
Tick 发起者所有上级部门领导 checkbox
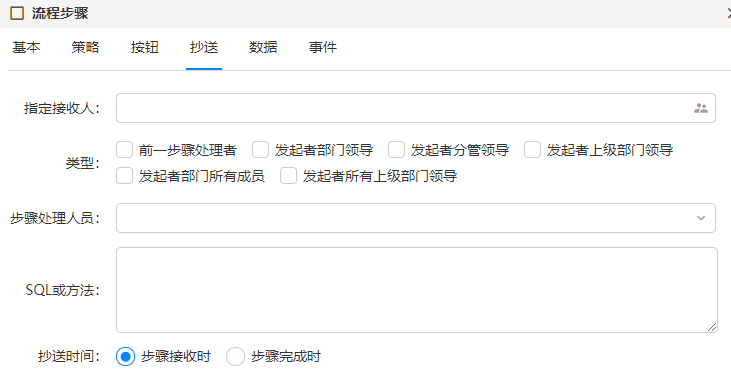[288, 176]
